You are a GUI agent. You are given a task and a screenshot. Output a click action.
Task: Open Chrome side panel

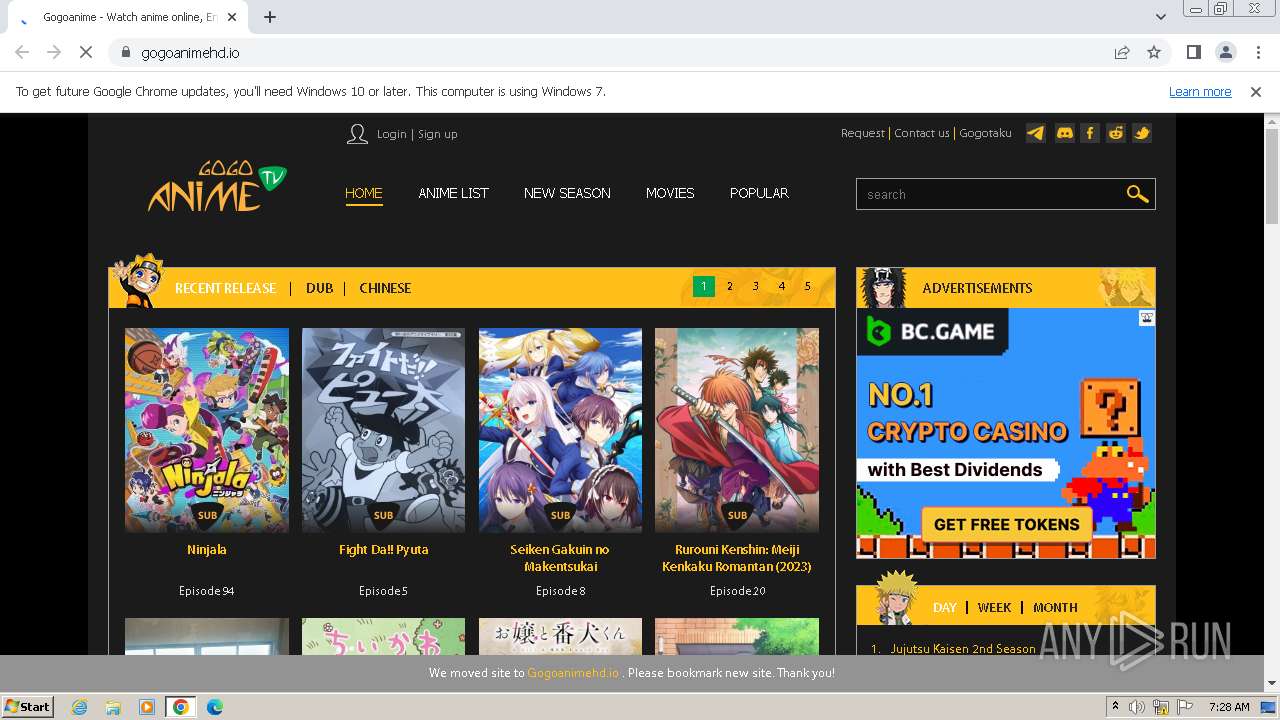(1193, 52)
